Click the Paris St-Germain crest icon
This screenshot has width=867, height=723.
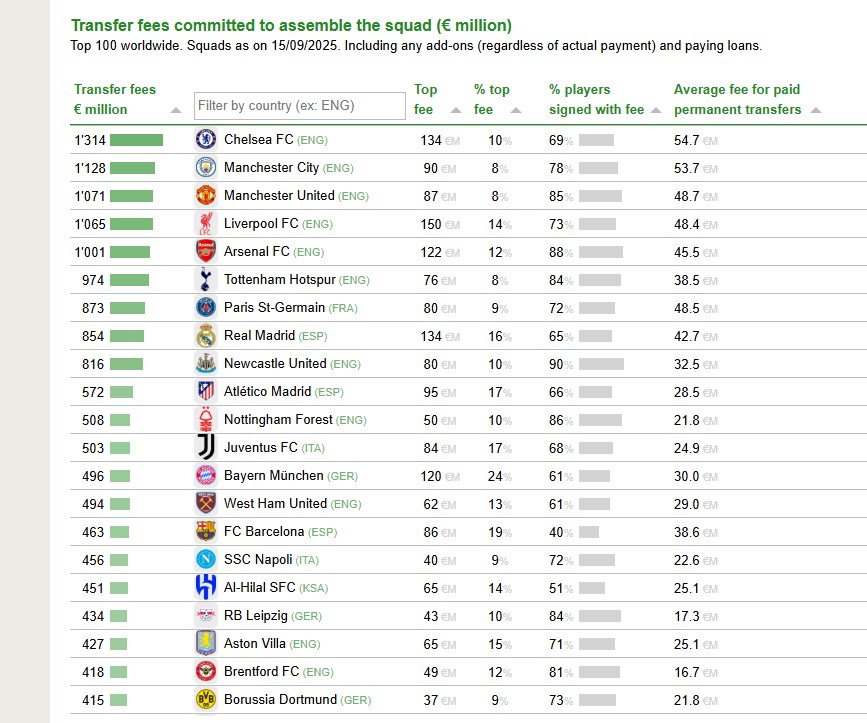206,308
